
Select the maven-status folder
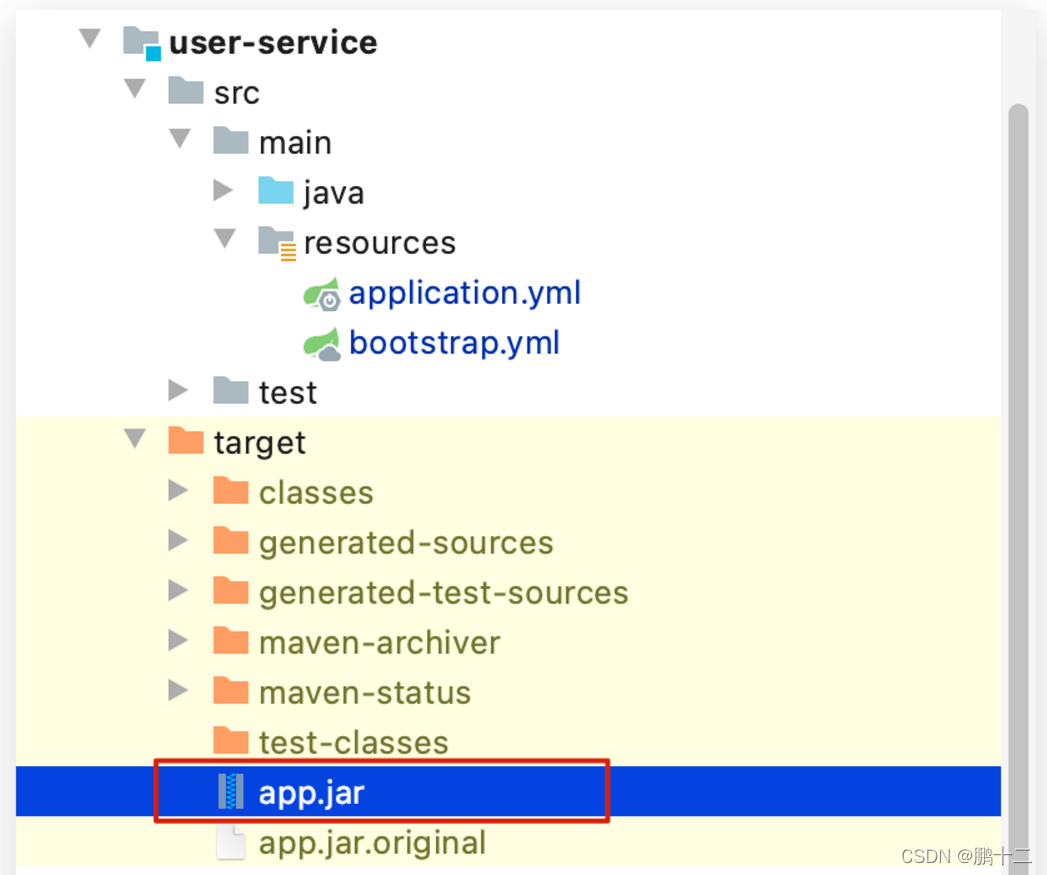[x=364, y=691]
